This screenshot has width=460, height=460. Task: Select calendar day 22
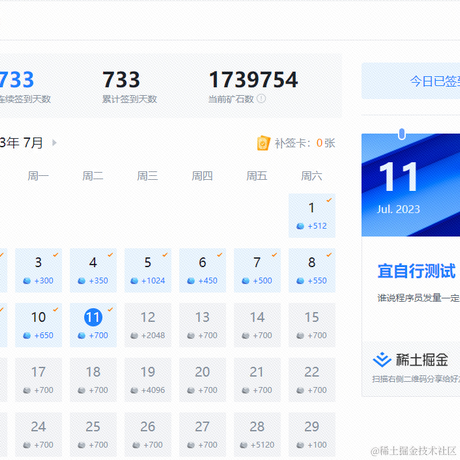click(x=312, y=380)
